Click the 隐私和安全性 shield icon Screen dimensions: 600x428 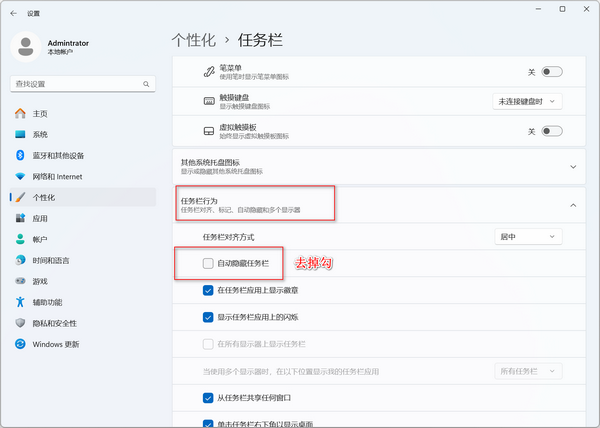pyautogui.click(x=20, y=323)
